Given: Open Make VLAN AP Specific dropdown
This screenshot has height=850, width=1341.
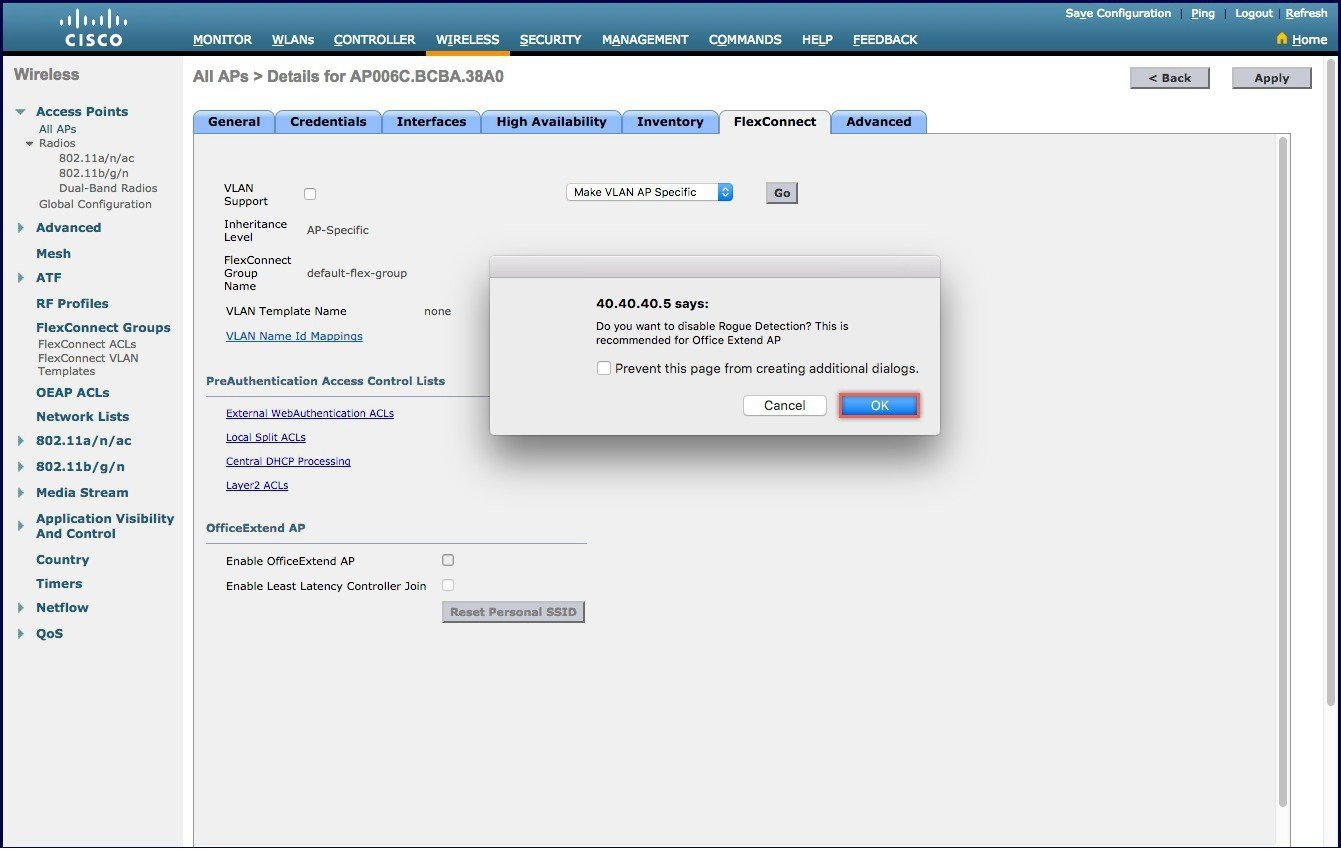Looking at the screenshot, I should [650, 192].
